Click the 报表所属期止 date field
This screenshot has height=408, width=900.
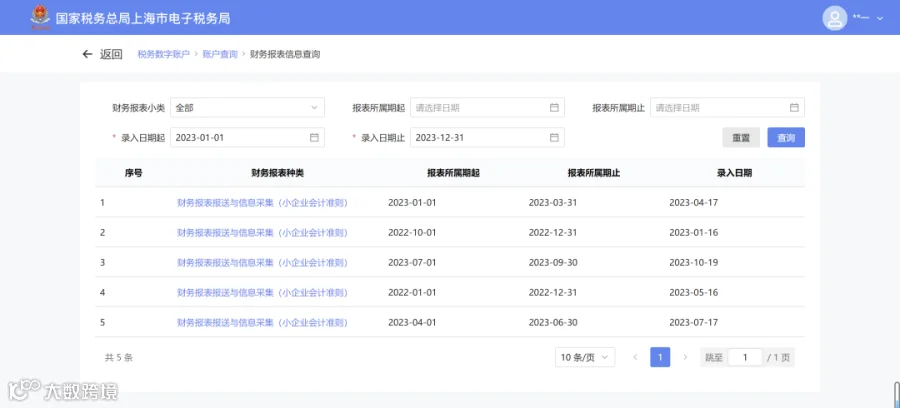tap(727, 107)
